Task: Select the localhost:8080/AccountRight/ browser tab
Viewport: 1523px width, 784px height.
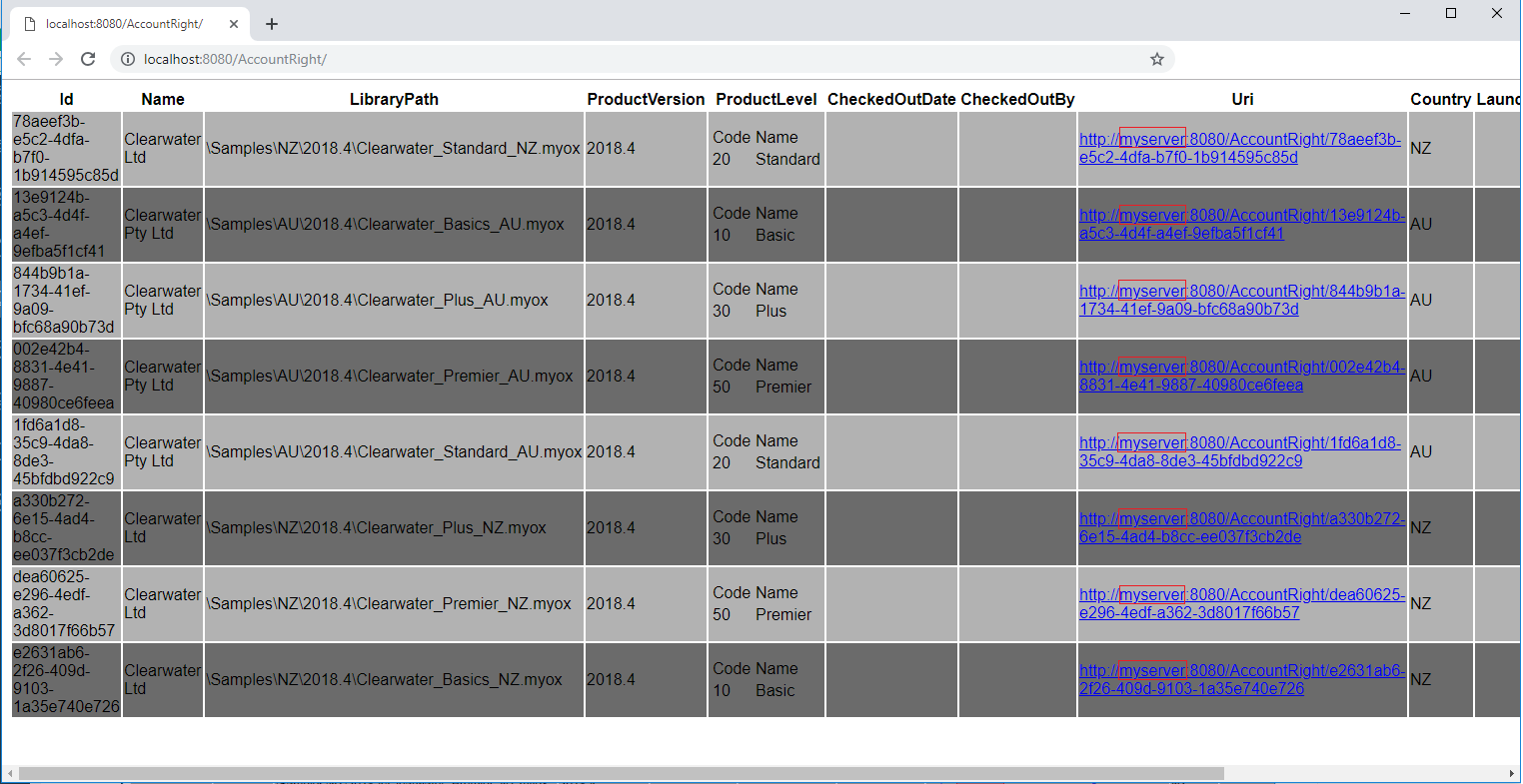Action: tap(130, 24)
